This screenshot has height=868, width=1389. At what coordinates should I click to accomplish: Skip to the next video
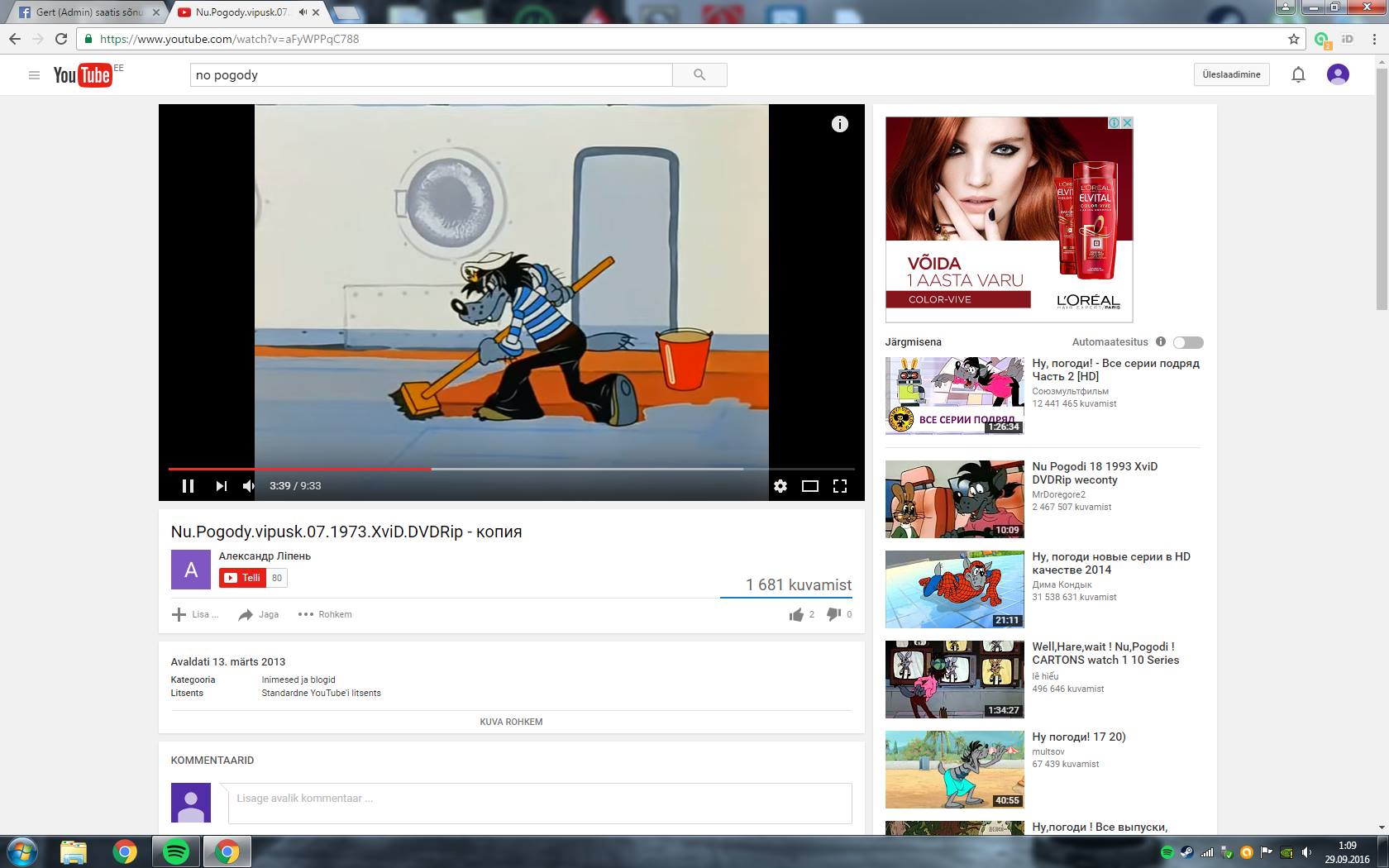(221, 486)
